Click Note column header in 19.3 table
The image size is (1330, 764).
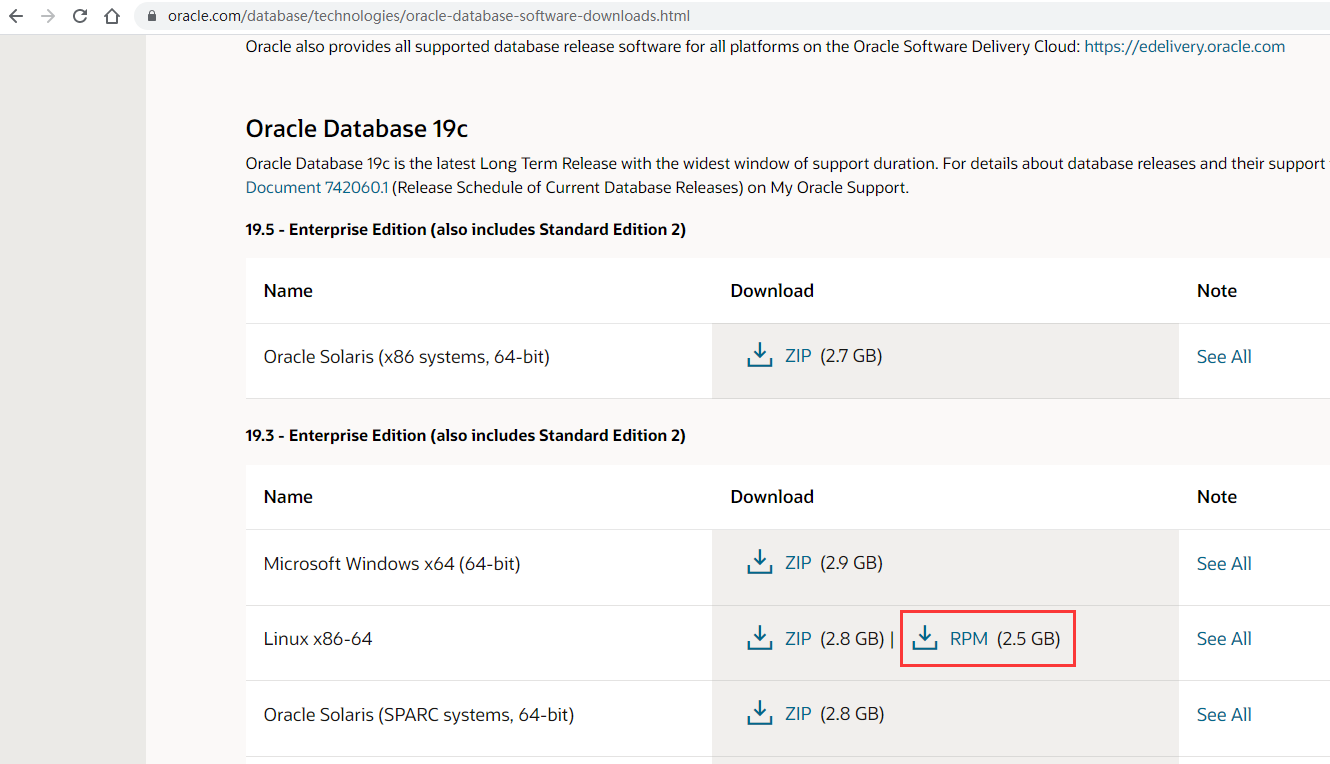click(1217, 497)
